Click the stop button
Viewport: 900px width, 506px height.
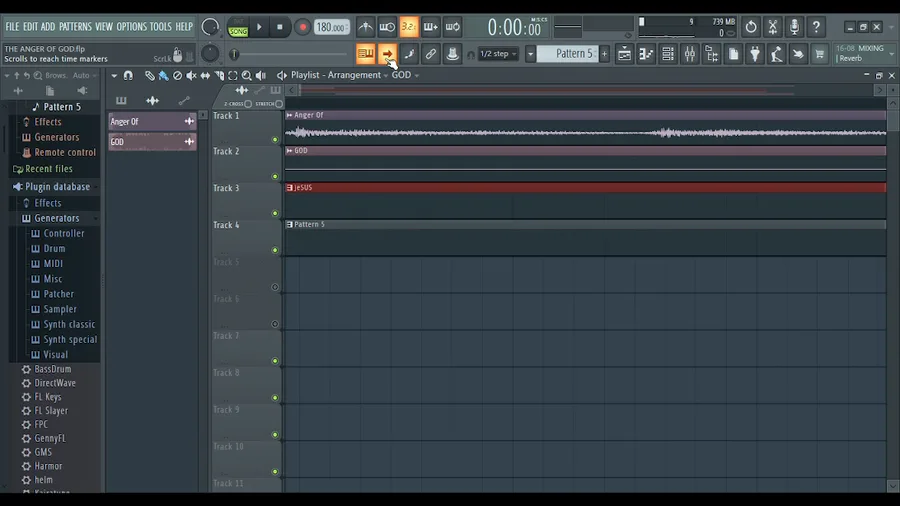pyautogui.click(x=280, y=27)
